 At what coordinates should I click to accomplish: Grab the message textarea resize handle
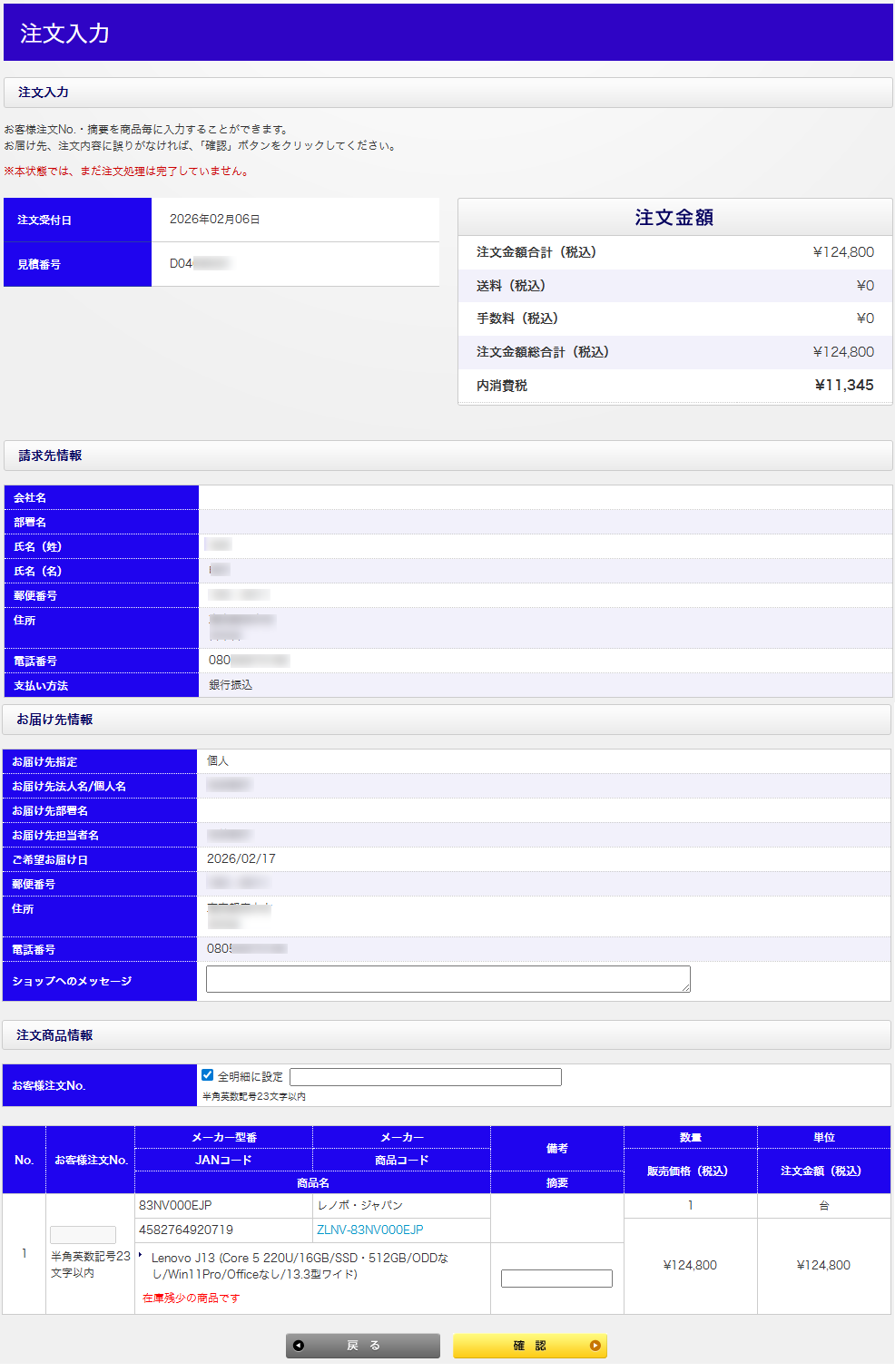click(686, 988)
